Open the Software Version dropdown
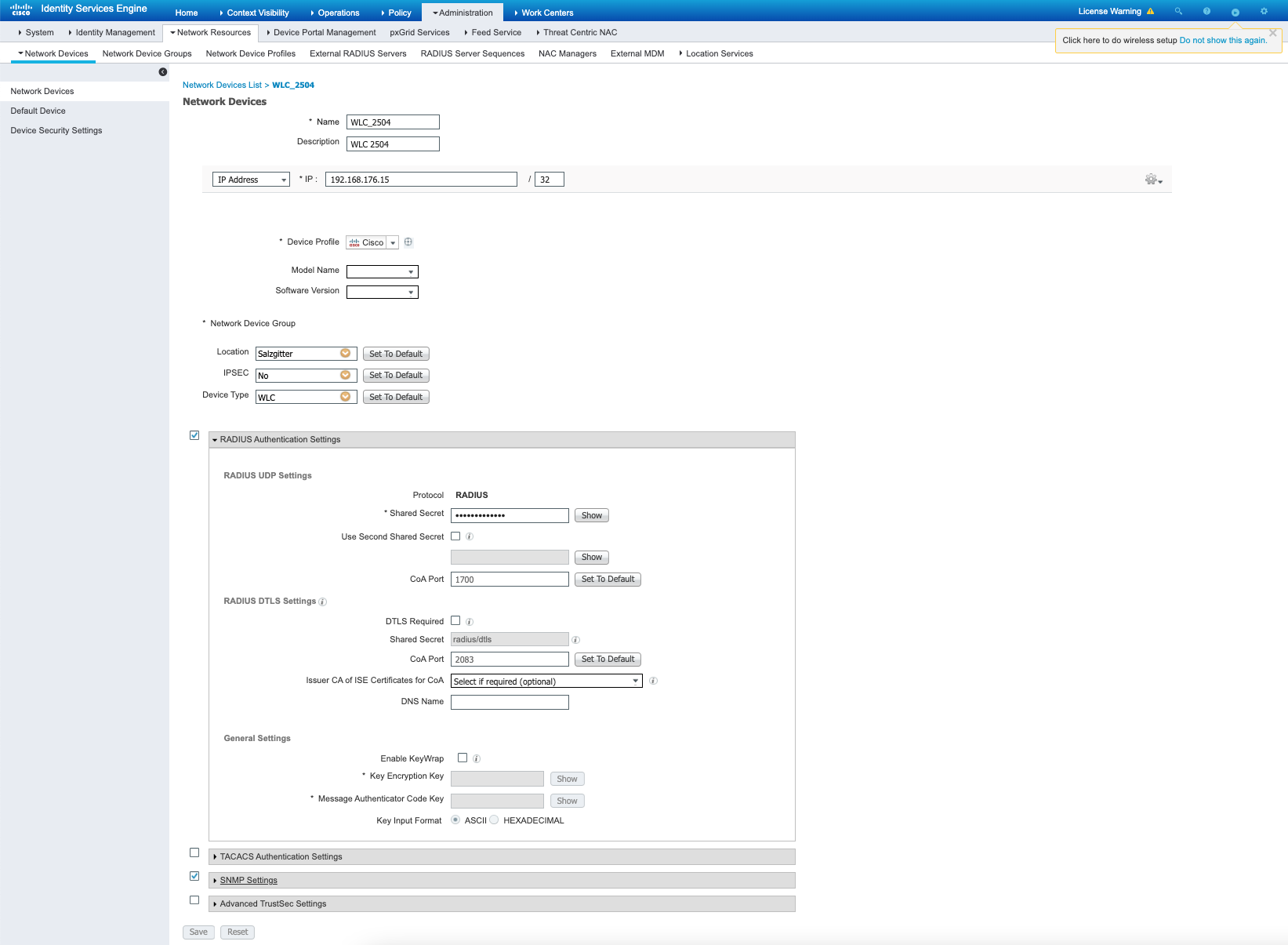This screenshot has width=1288, height=945. [x=383, y=293]
